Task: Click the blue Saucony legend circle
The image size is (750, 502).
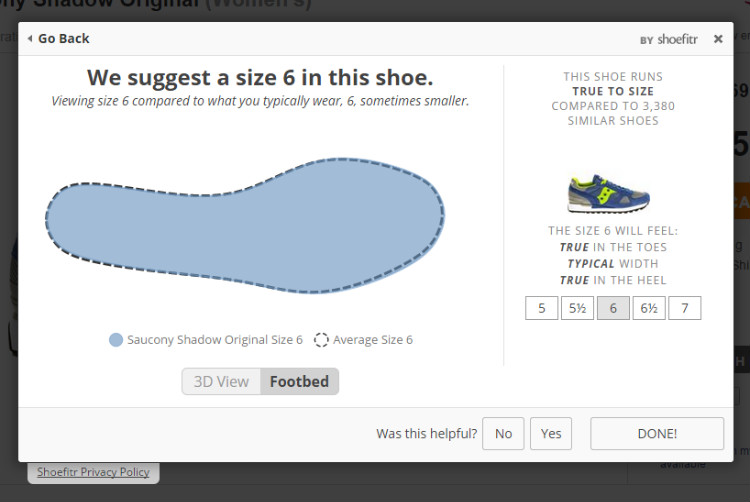Action: pos(116,340)
